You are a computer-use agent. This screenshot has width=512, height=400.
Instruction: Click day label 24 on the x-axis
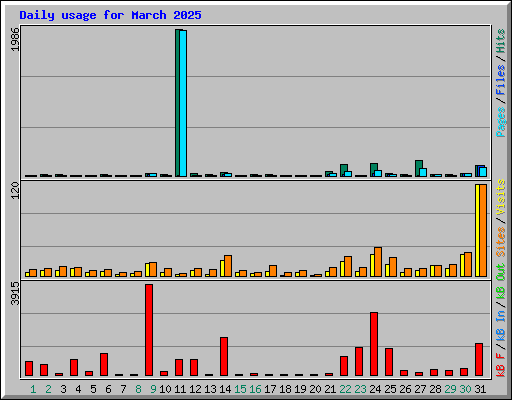[375, 389]
